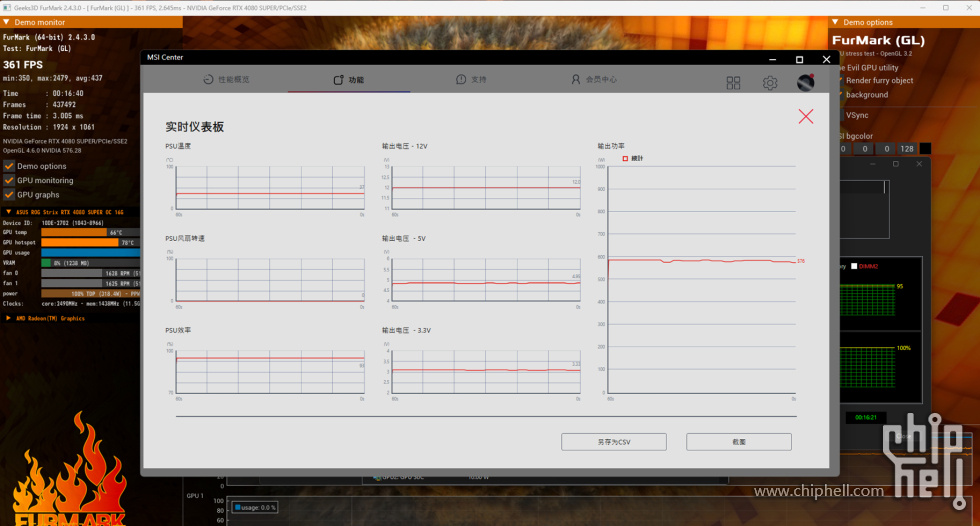Click the 输出电压 - 12V chart
This screenshot has width=980, height=526.
[x=486, y=187]
